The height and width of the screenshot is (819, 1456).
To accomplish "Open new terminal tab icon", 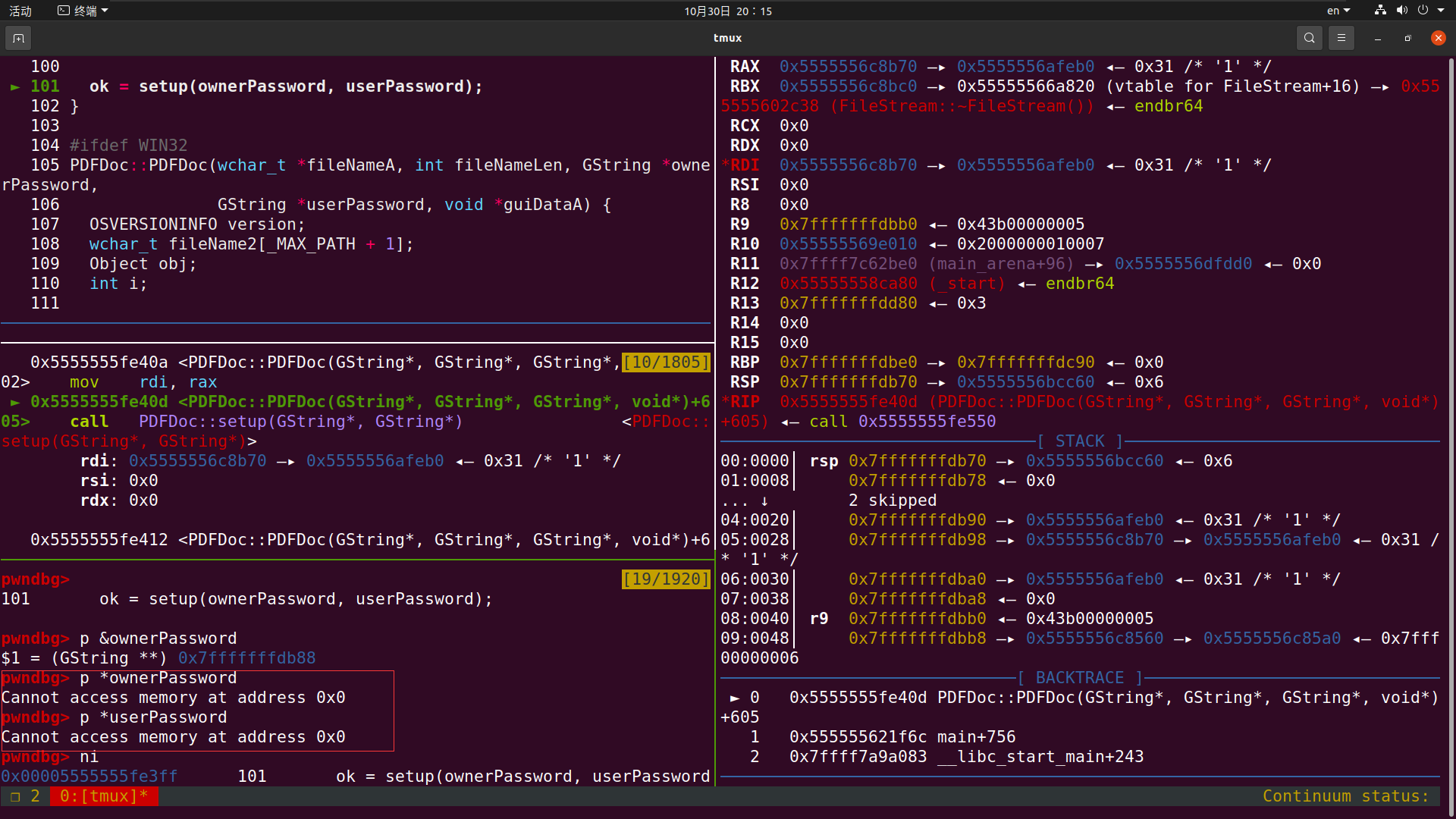I will tap(18, 38).
